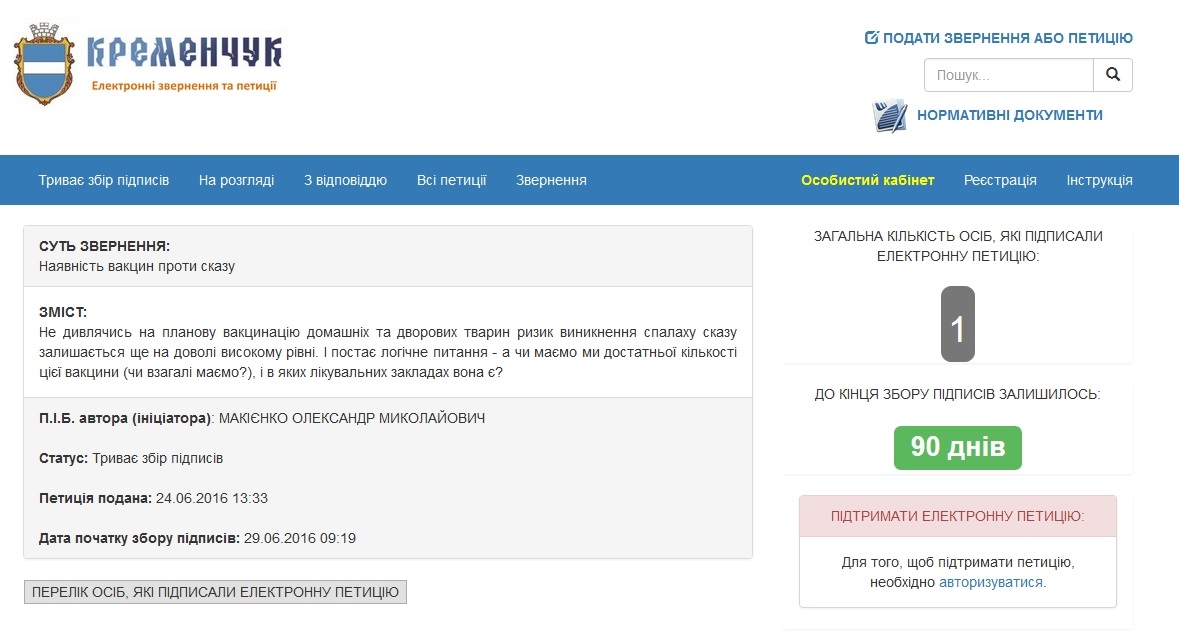Go to Триває збір підписів menu item

104,180
